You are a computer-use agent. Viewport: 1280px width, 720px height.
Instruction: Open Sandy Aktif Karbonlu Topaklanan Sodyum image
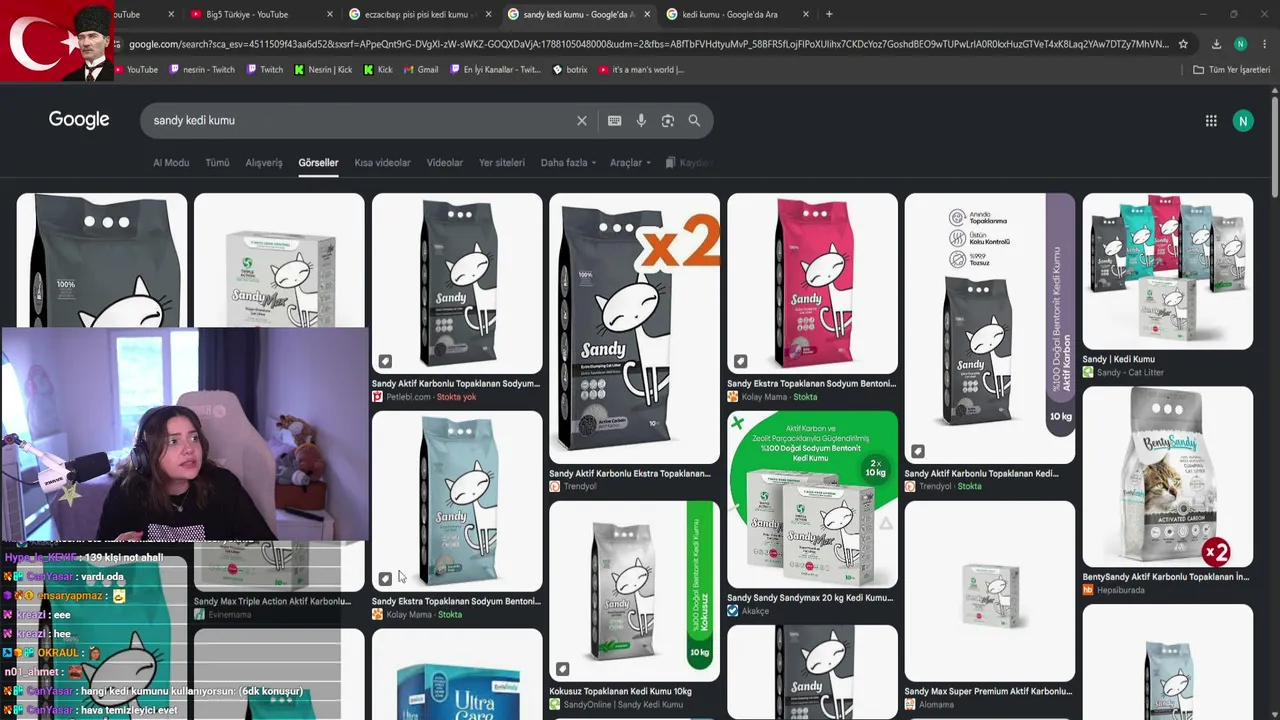pyautogui.click(x=457, y=283)
